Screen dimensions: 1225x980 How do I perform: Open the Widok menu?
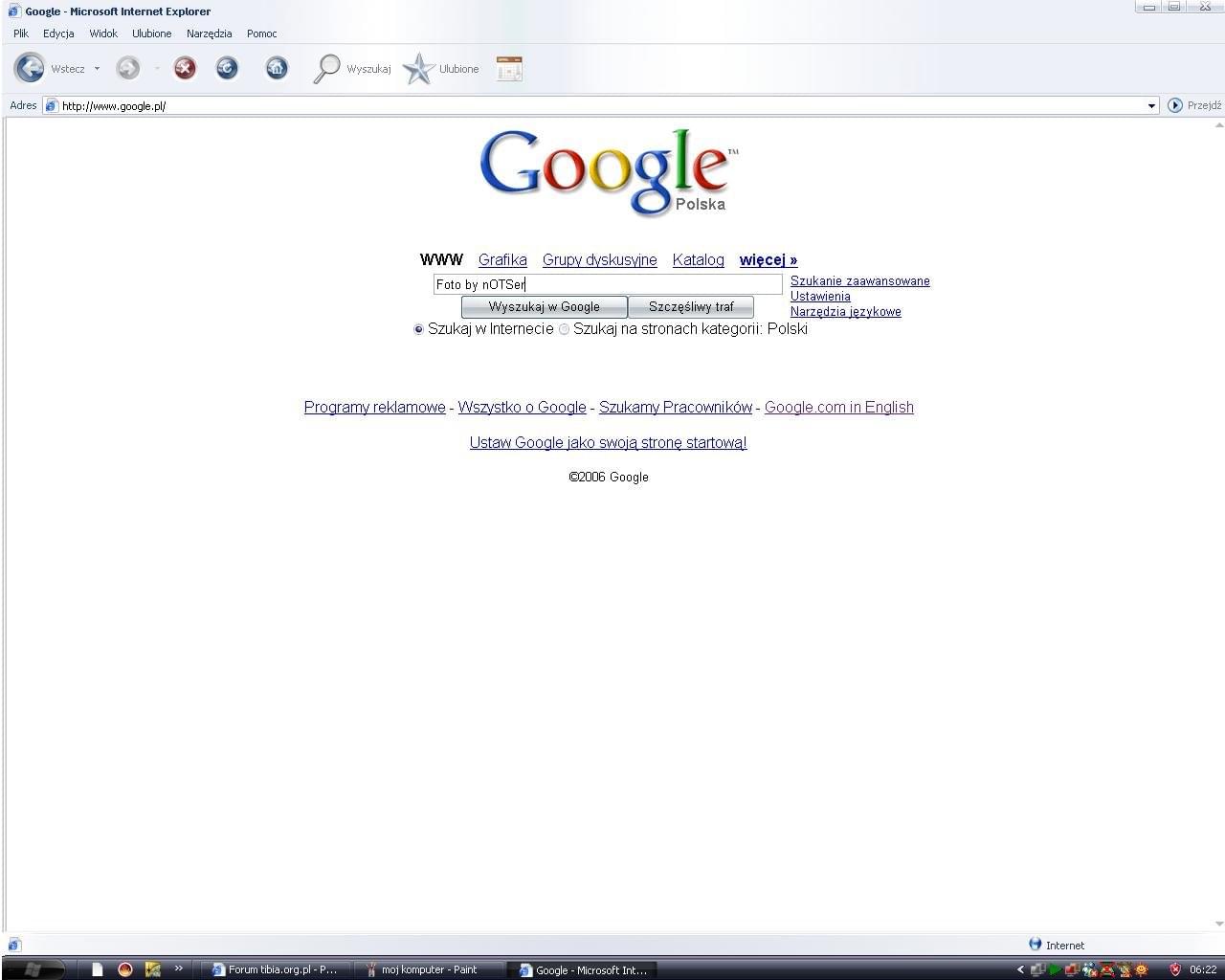pyautogui.click(x=103, y=33)
